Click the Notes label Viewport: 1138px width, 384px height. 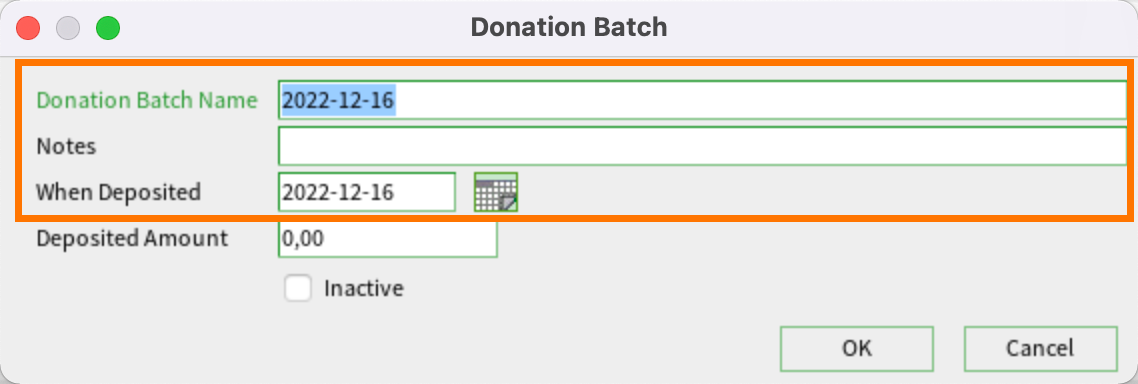click(66, 146)
